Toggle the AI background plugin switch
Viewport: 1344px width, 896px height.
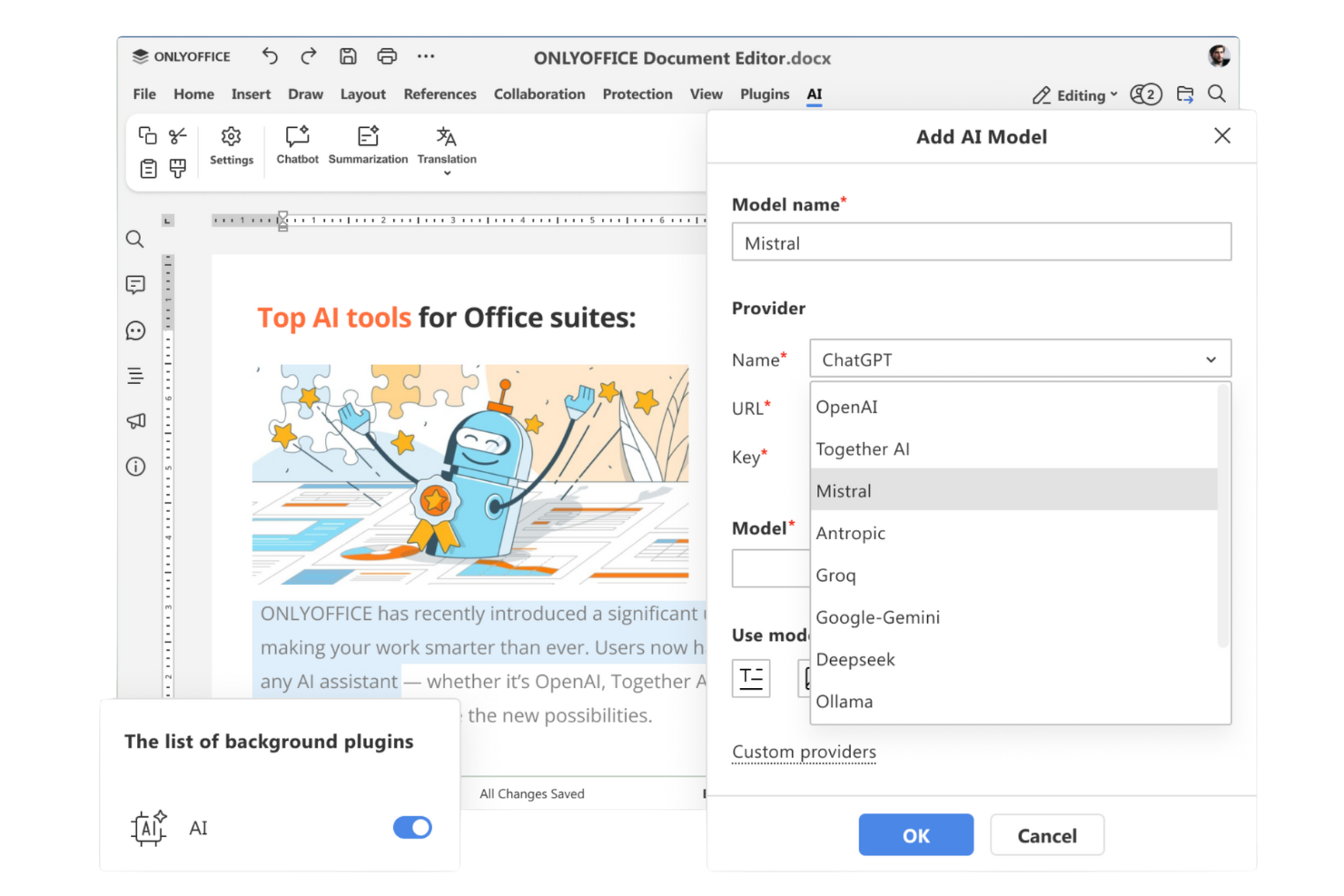[x=412, y=827]
